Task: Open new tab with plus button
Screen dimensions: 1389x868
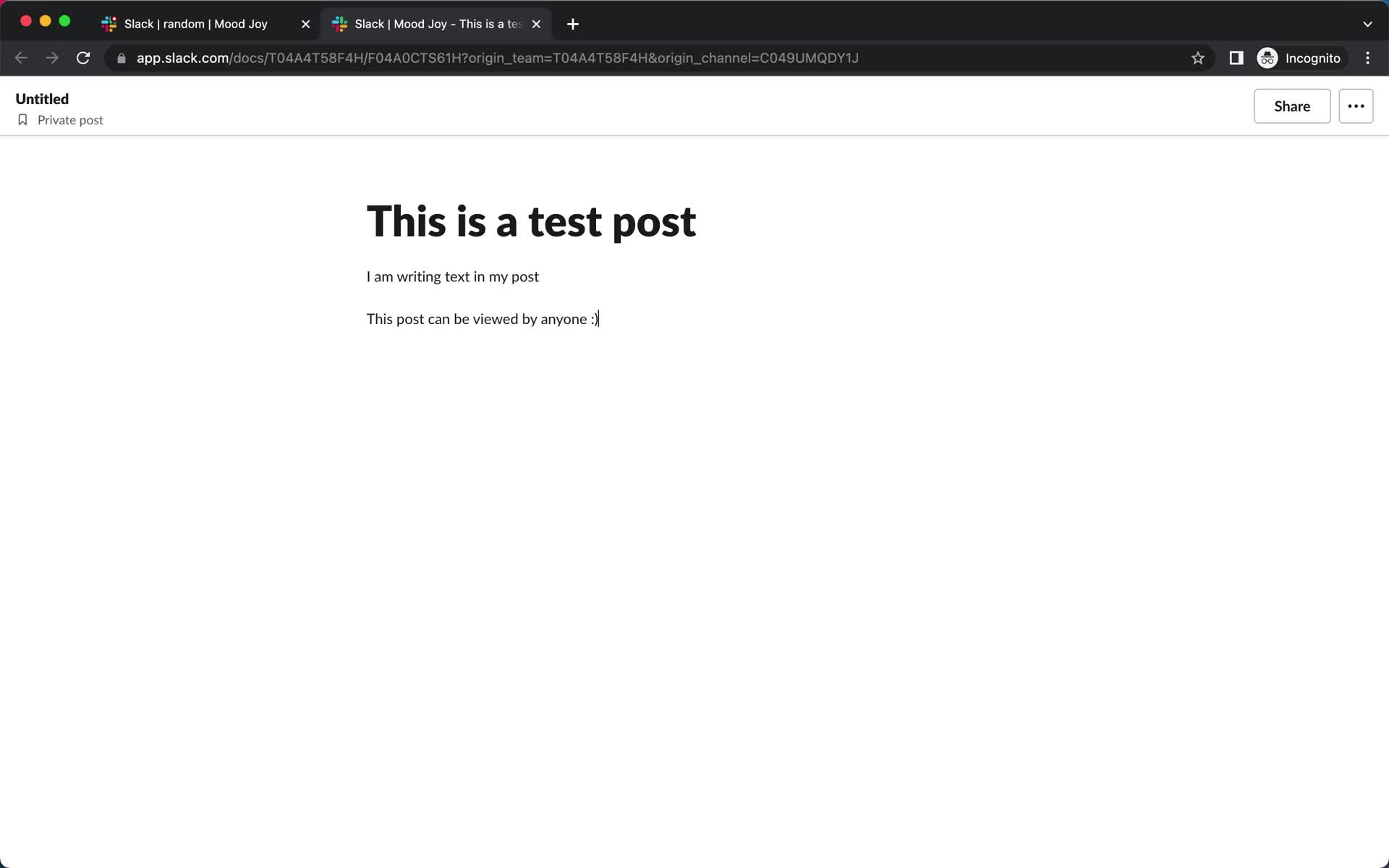Action: pyautogui.click(x=573, y=23)
